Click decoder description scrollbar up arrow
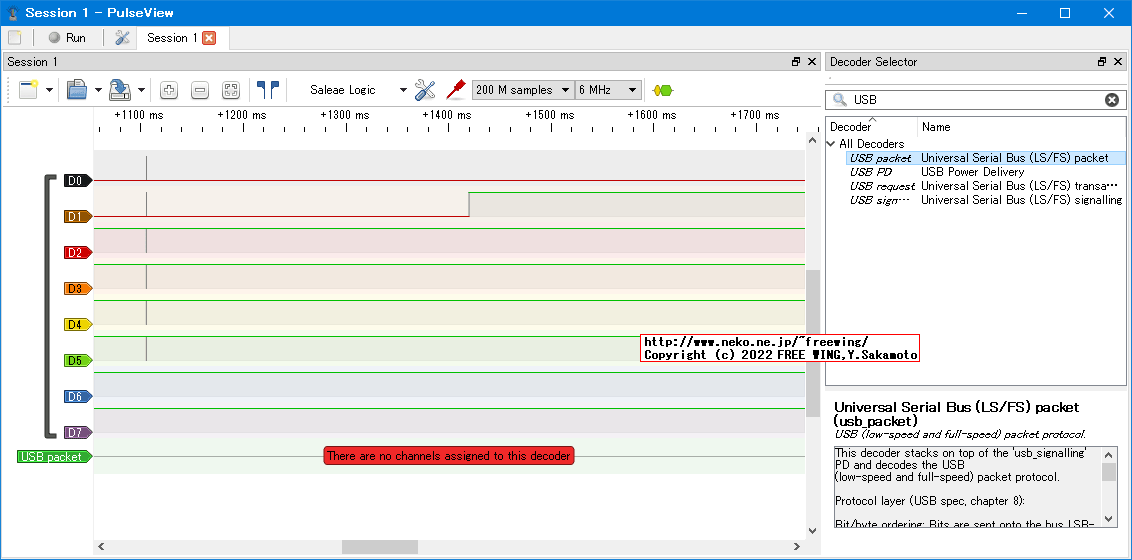The width and height of the screenshot is (1132, 560). (x=1108, y=454)
